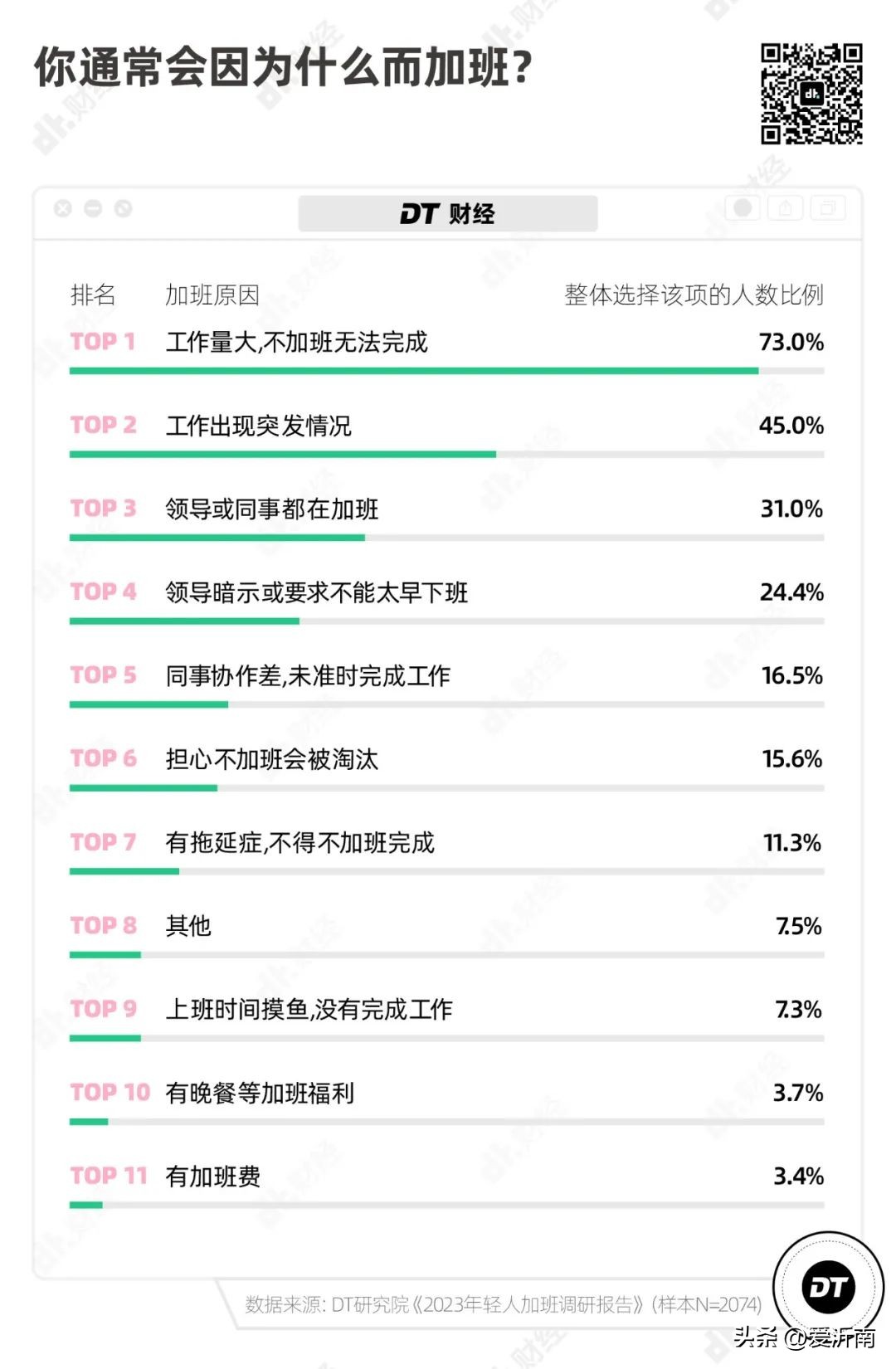Click the 担心不加班会被淘汰 reason text
Image resolution: width=896 pixels, height=1369 pixels.
272,759
